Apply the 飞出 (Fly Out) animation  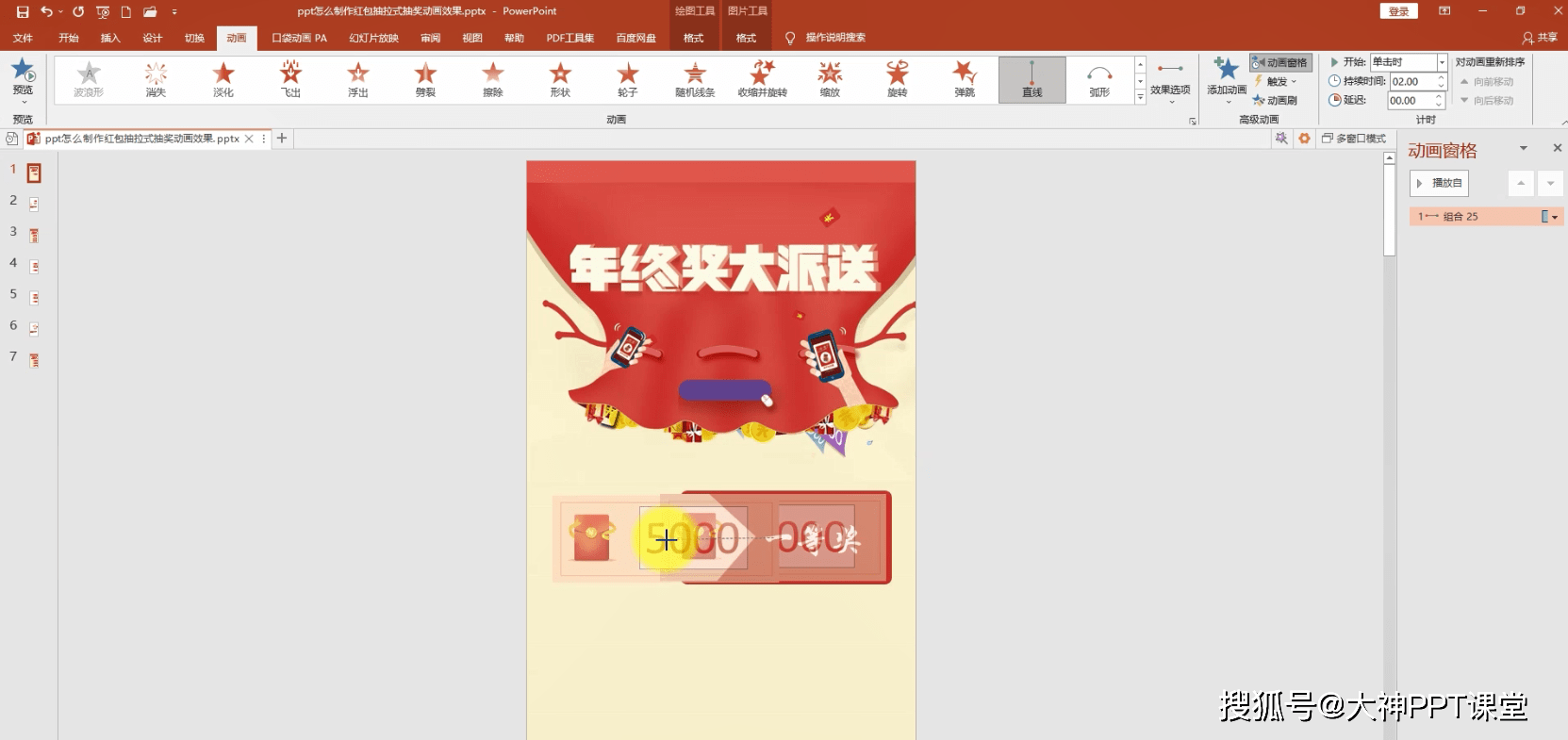click(x=290, y=79)
